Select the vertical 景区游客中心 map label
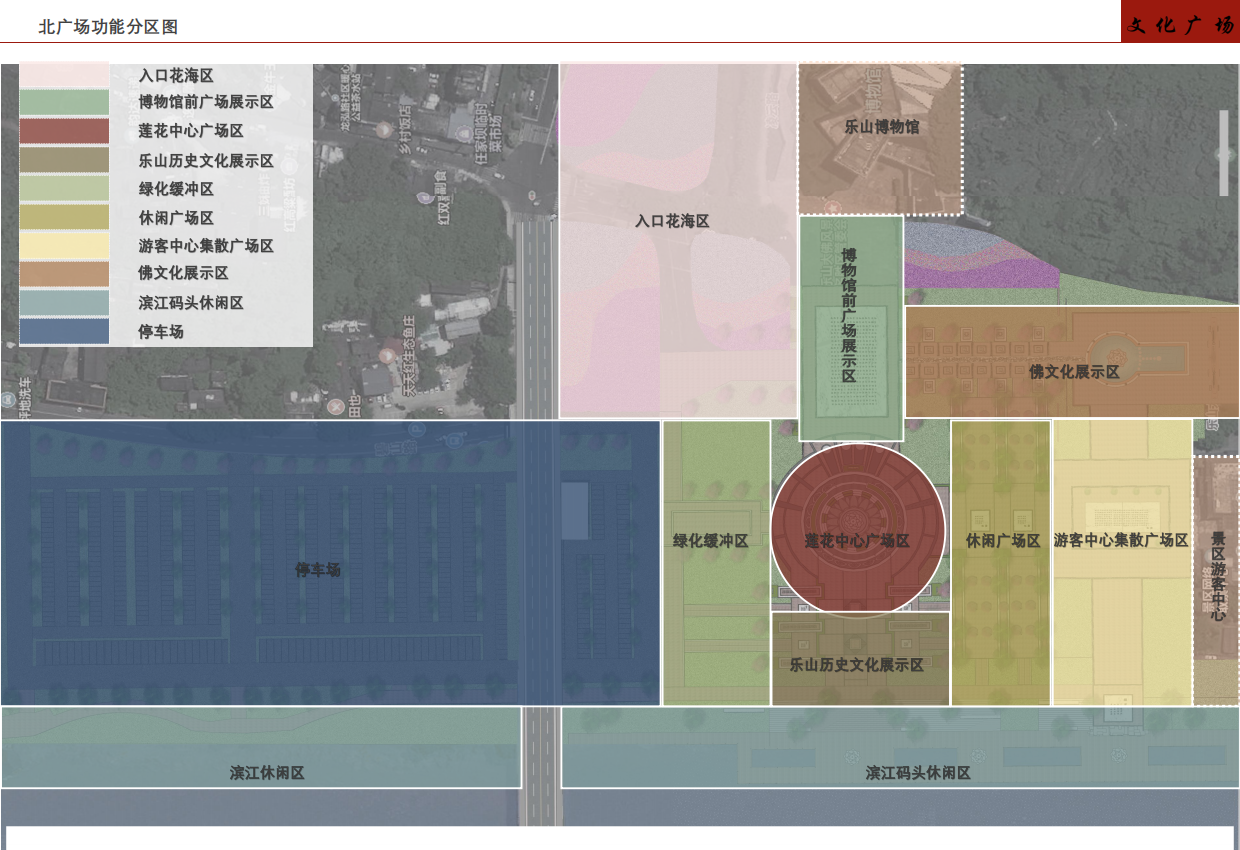Screen dimensions: 1240x850 point(1217,576)
